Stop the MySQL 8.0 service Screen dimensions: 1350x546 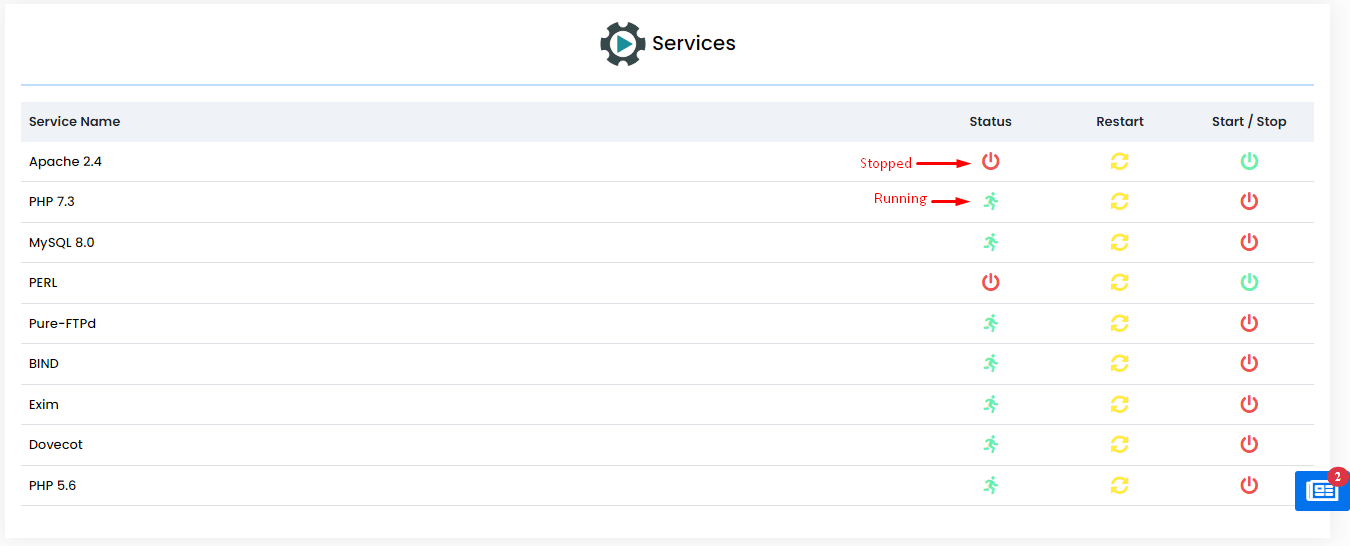(1249, 242)
